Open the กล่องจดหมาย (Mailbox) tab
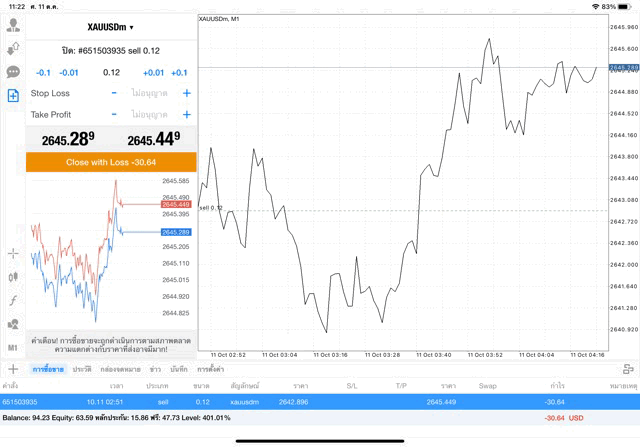Viewport: 640px width, 447px height. [x=120, y=370]
